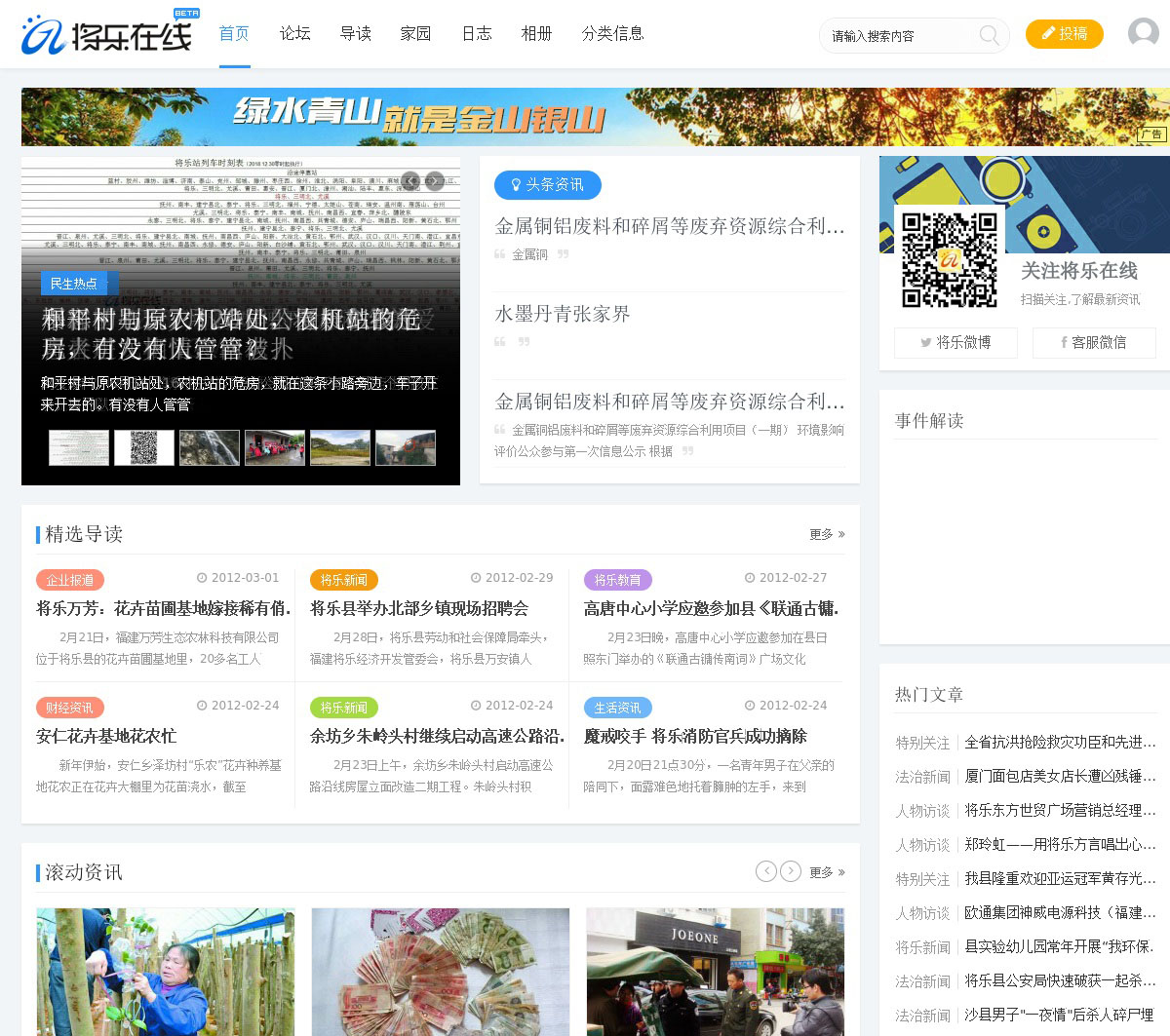The image size is (1170, 1036).
Task: Click the 将乐微博 button
Action: (x=955, y=342)
